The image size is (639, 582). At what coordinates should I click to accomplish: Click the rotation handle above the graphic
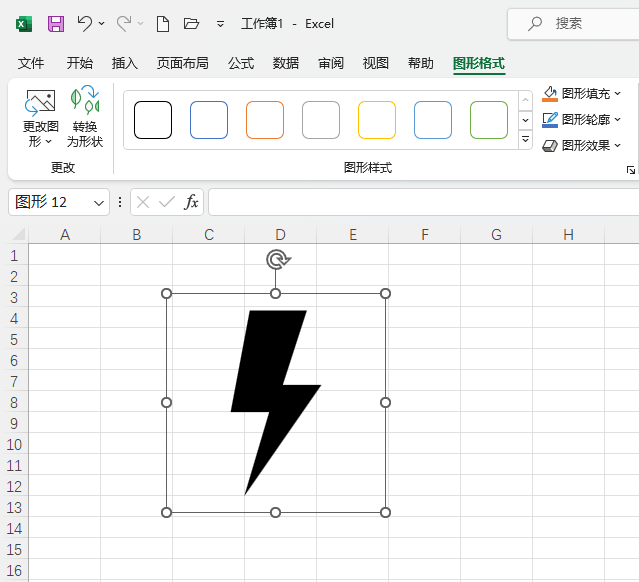tap(278, 260)
